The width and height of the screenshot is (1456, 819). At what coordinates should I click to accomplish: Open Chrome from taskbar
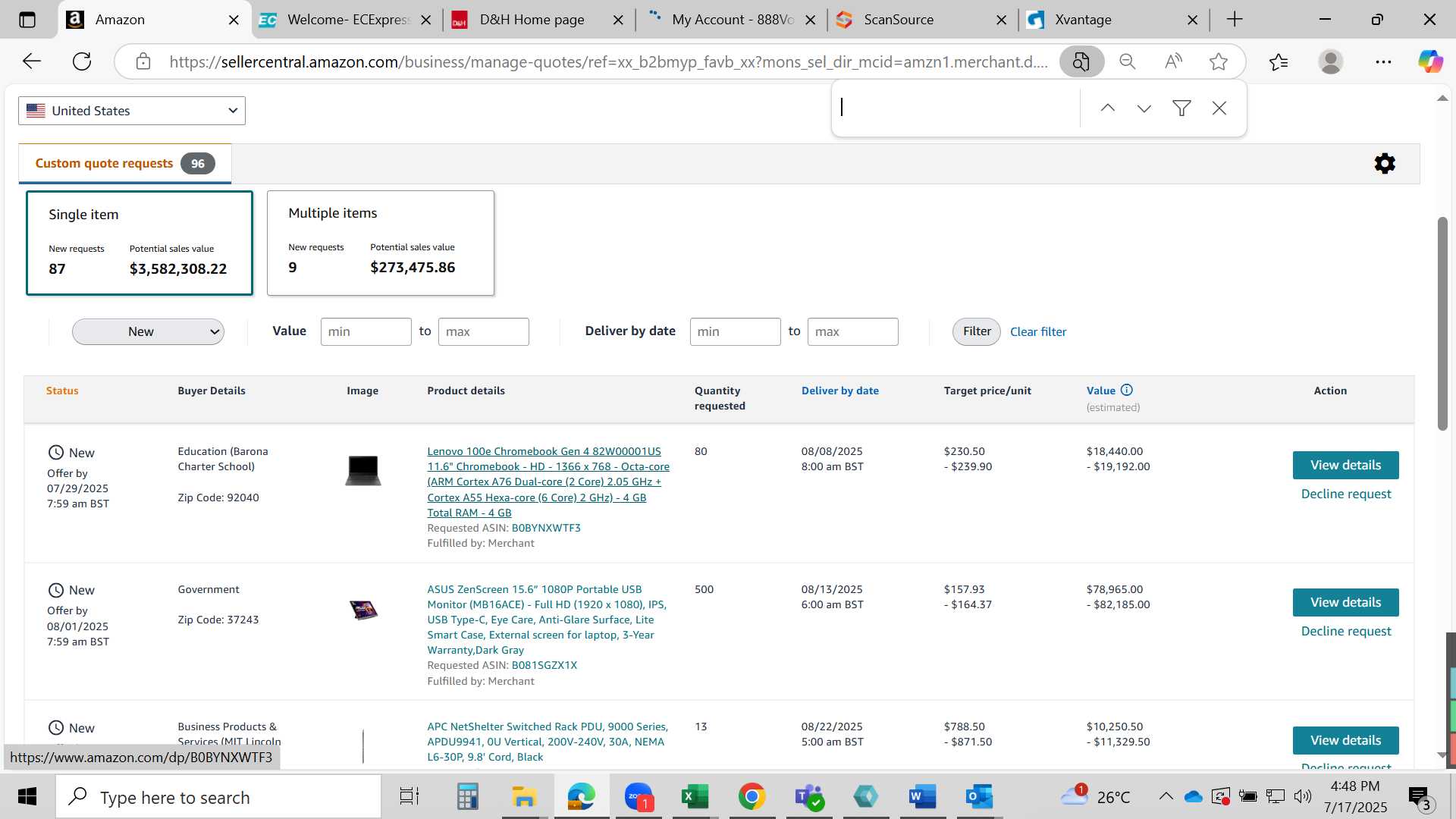pos(752,797)
